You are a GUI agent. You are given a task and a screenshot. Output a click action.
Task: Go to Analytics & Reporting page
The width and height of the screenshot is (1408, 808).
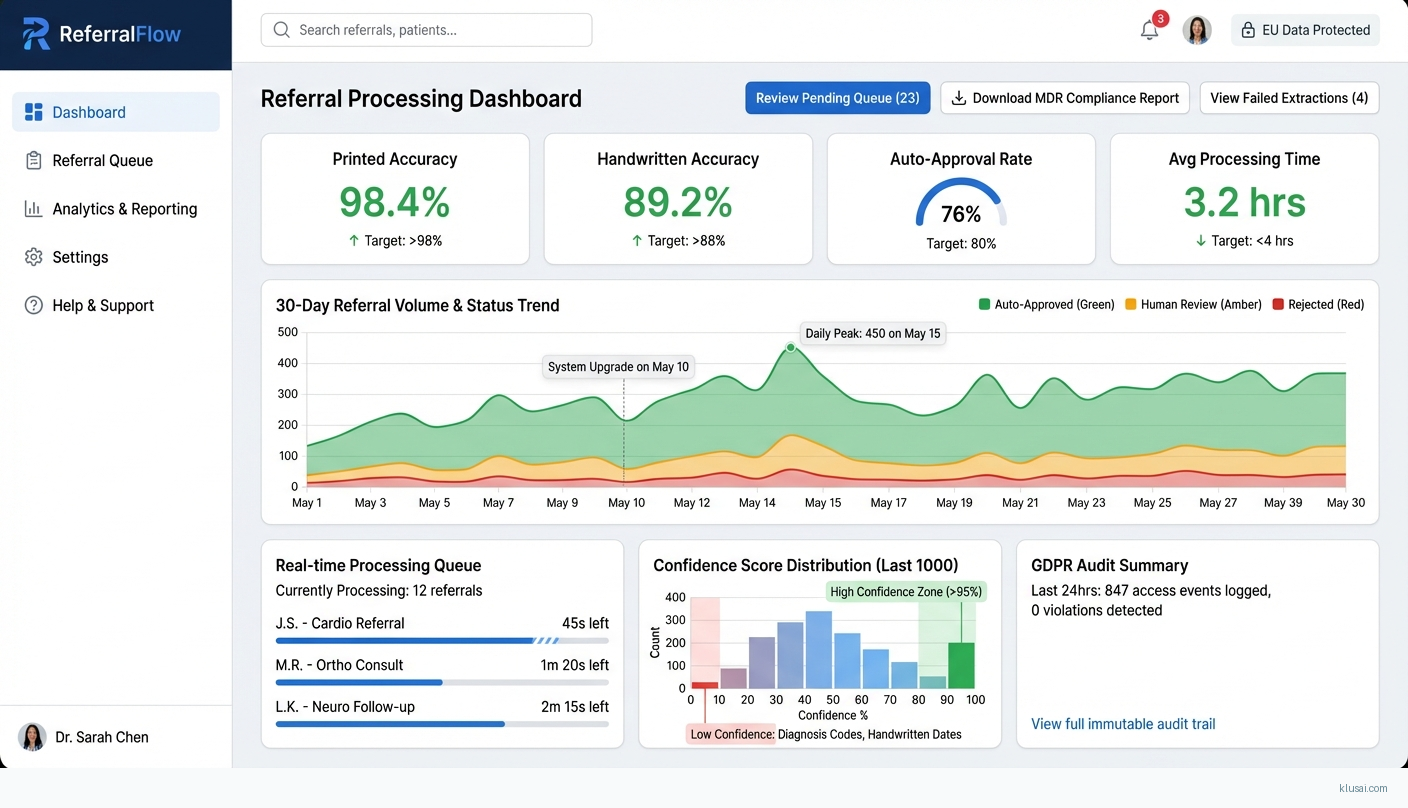click(125, 209)
